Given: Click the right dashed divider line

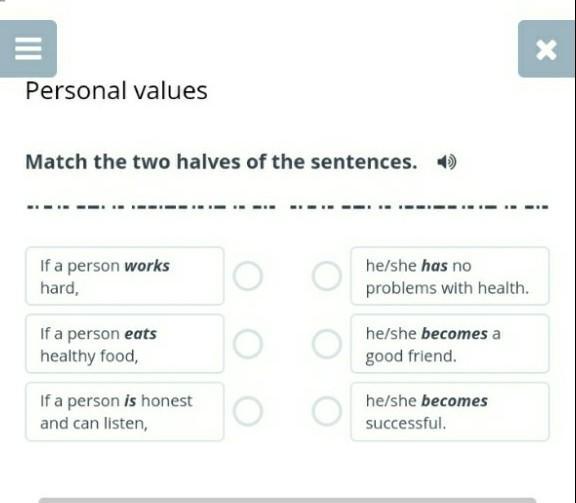Looking at the screenshot, I should click(419, 206).
